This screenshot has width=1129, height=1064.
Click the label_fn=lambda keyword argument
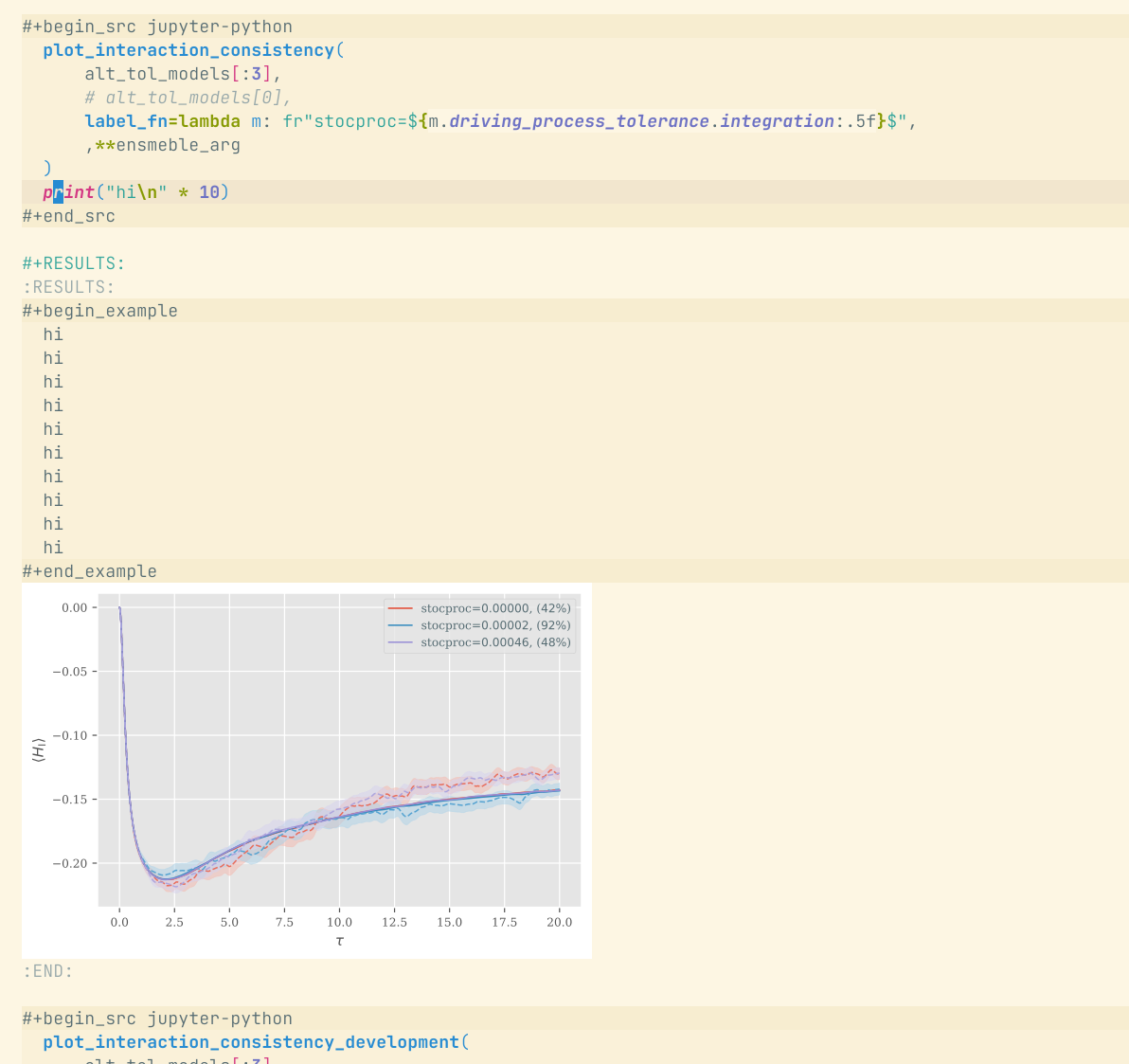click(x=163, y=121)
